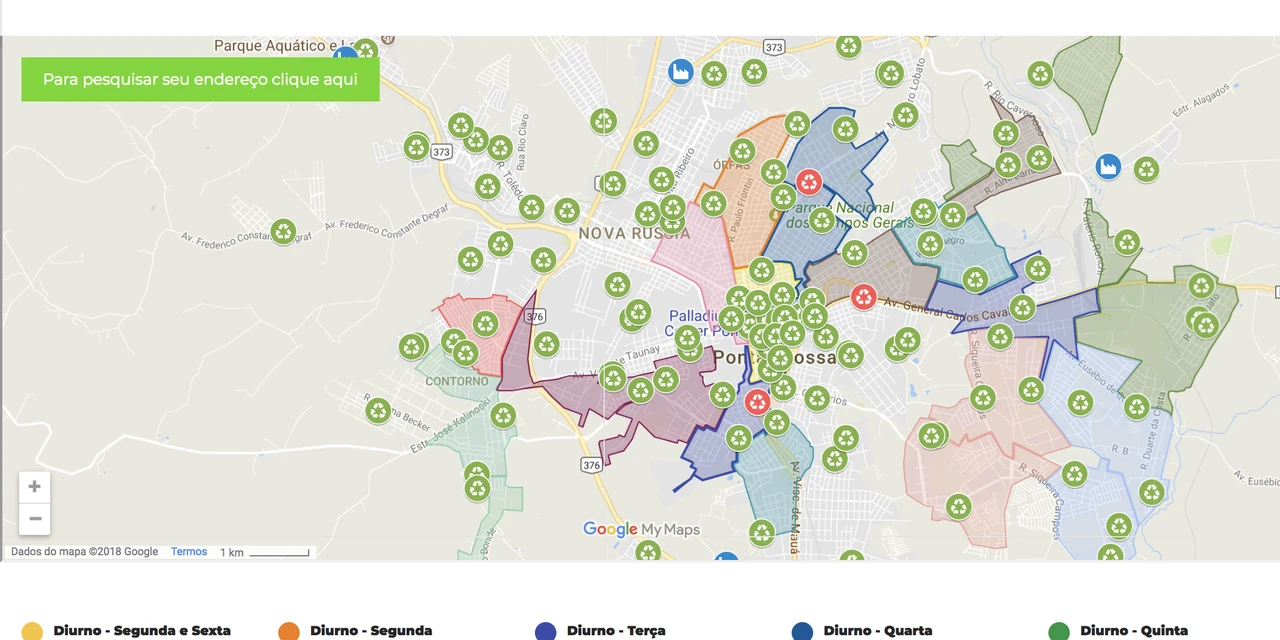
Task: Click yellow swatch for Diurno - Segunda e Sexta
Action: point(32,631)
